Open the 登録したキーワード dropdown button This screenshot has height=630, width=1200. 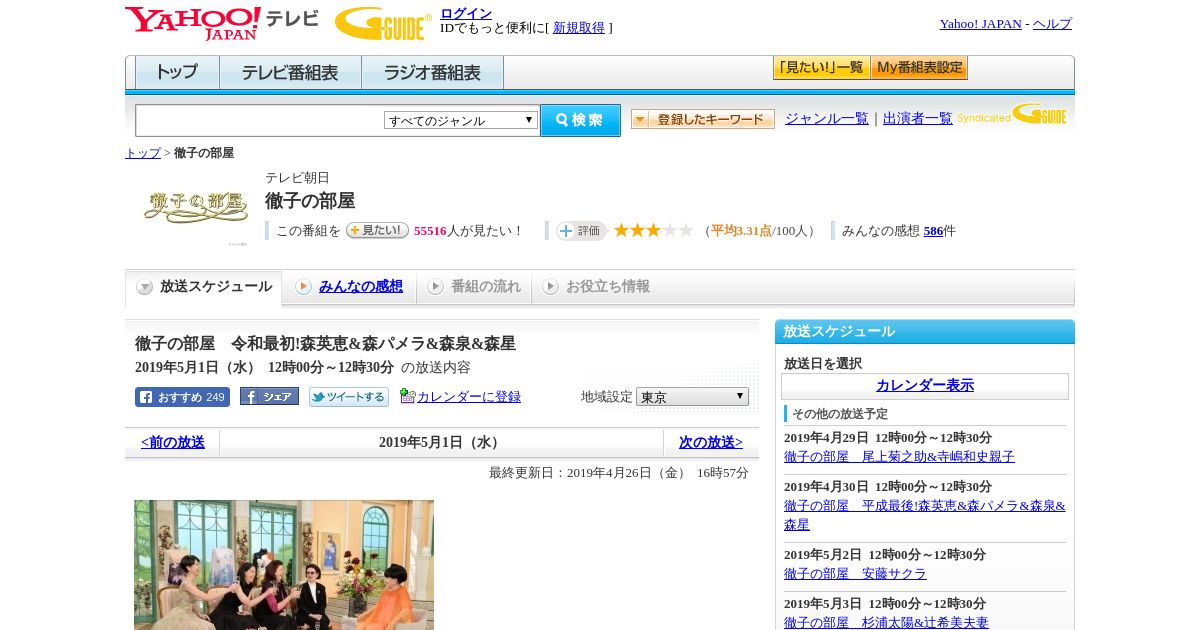[703, 119]
